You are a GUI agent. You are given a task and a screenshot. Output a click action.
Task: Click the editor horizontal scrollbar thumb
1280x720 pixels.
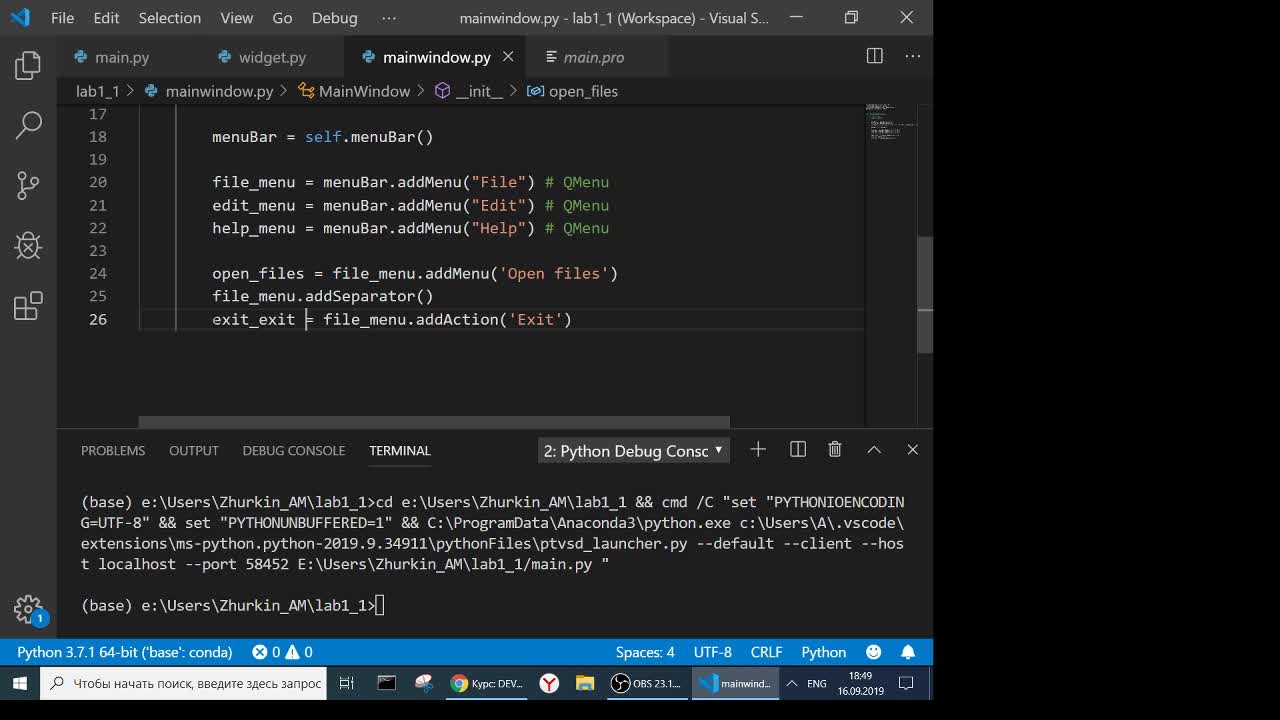point(434,423)
